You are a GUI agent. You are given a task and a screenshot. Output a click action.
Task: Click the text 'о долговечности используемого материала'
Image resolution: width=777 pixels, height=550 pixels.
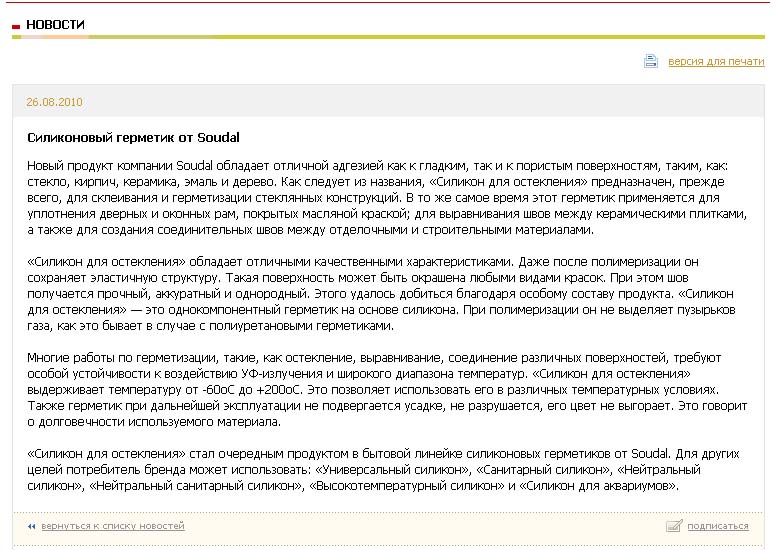[x=154, y=422]
